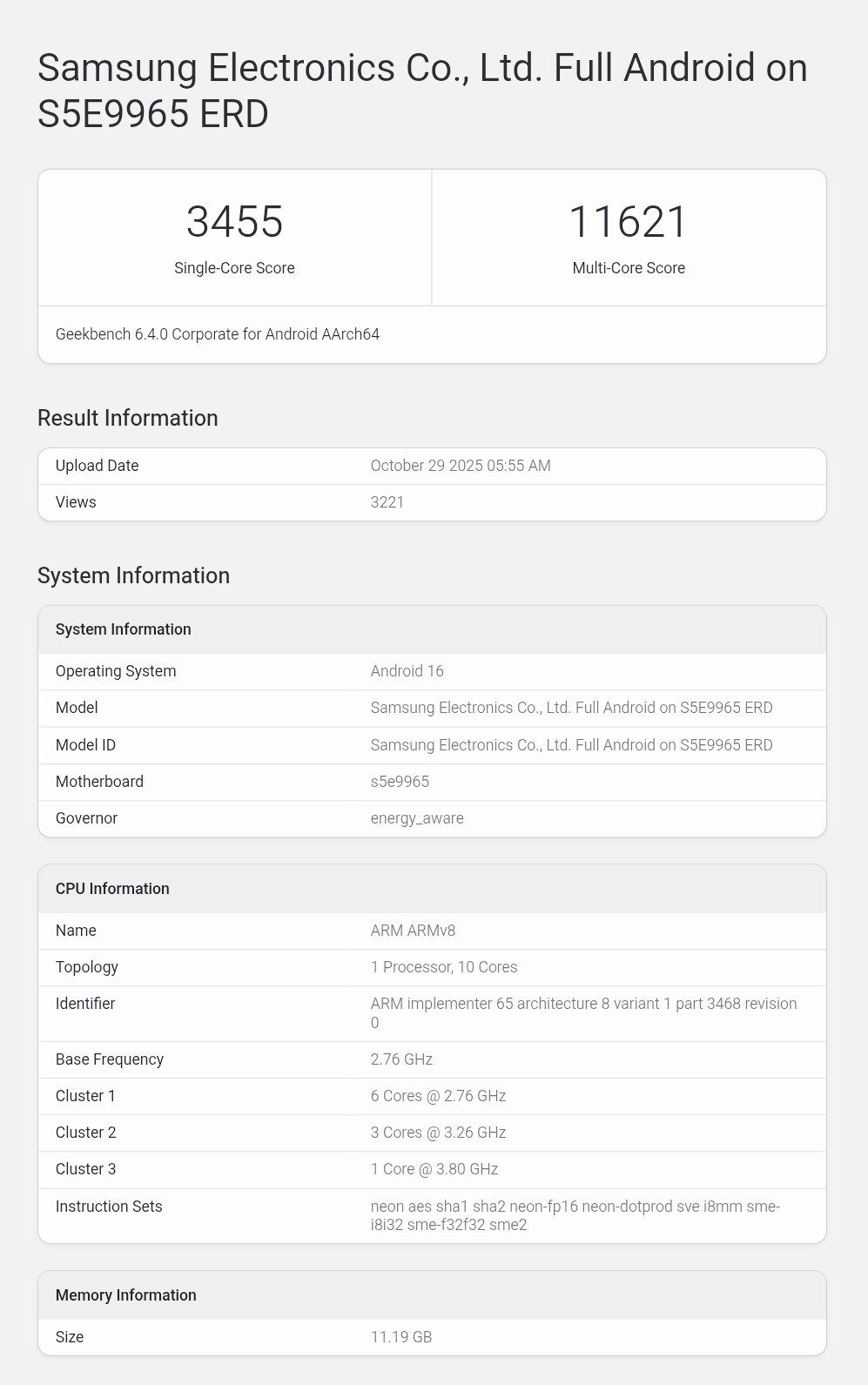The width and height of the screenshot is (868, 1385).
Task: Click the 'Cluster 3' row label
Action: (86, 1169)
